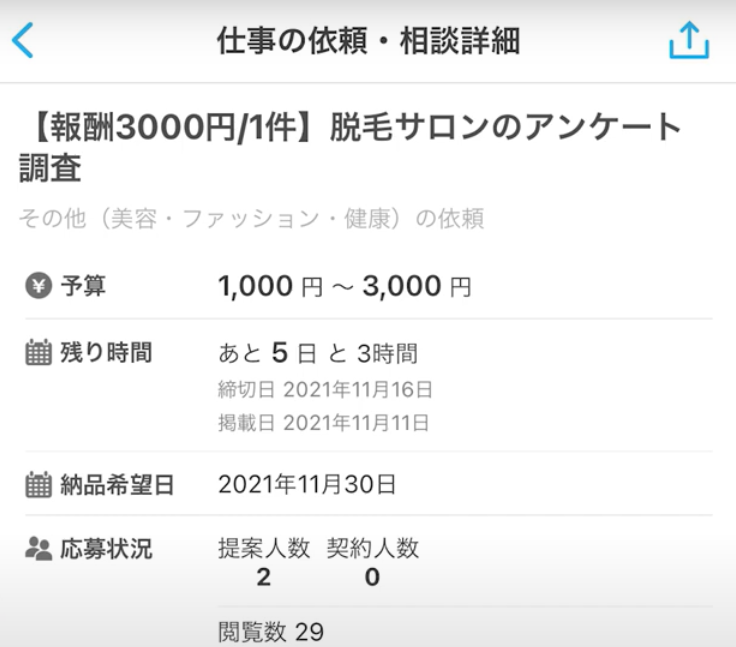The width and height of the screenshot is (736, 647).
Task: Open category その他（美容・ファッション・健康）の依頼
Action: pos(251,219)
